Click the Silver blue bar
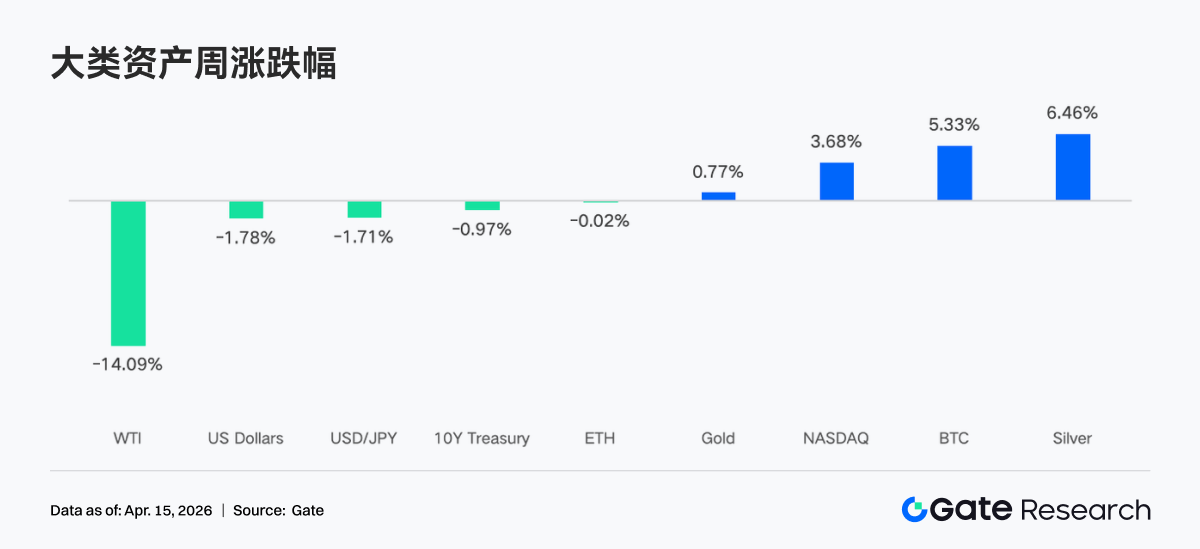Image resolution: width=1200 pixels, height=549 pixels. coord(1072,167)
